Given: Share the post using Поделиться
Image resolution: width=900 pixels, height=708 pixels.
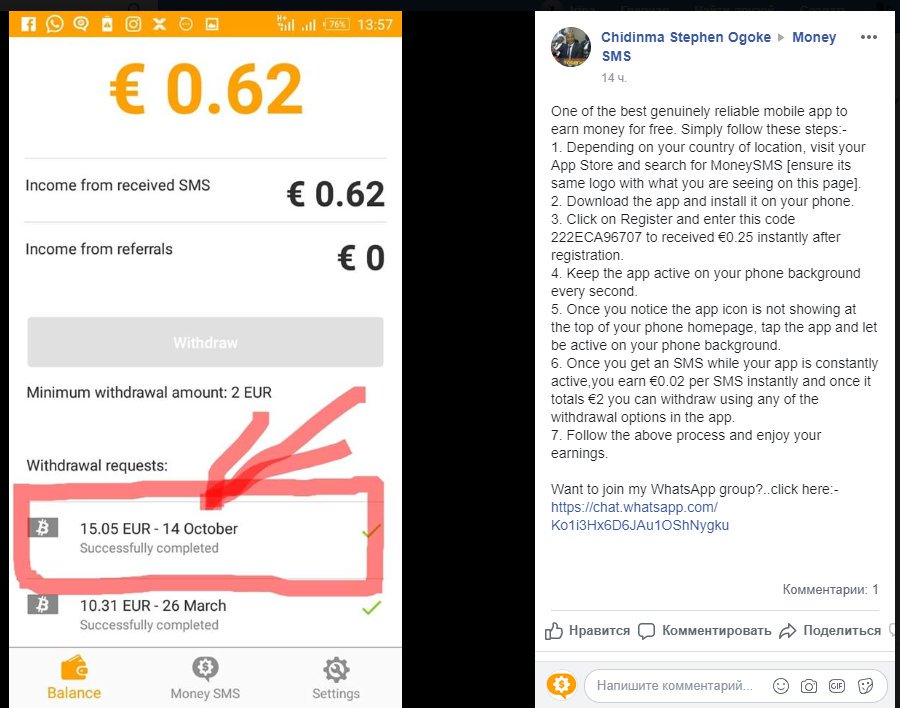Looking at the screenshot, I should (830, 630).
